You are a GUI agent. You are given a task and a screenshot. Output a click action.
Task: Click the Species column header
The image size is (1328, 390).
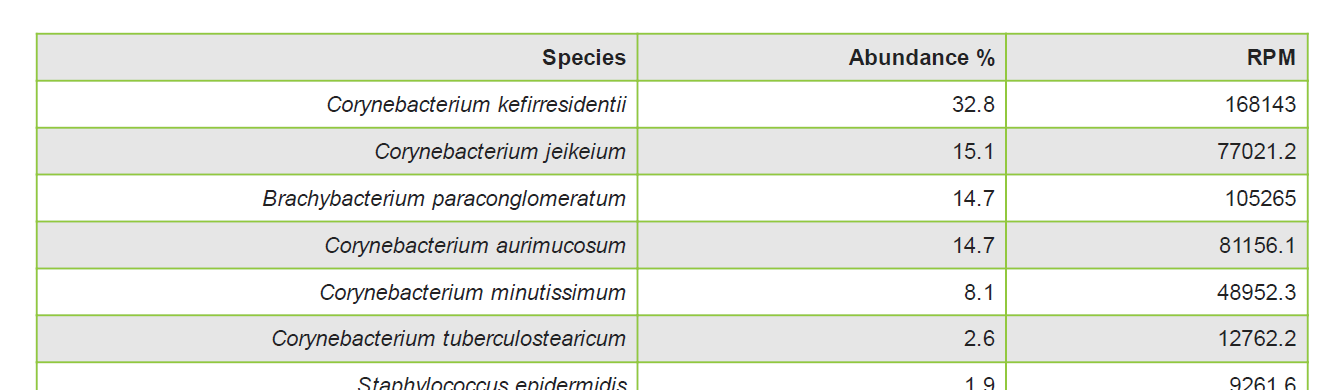pyautogui.click(x=337, y=57)
